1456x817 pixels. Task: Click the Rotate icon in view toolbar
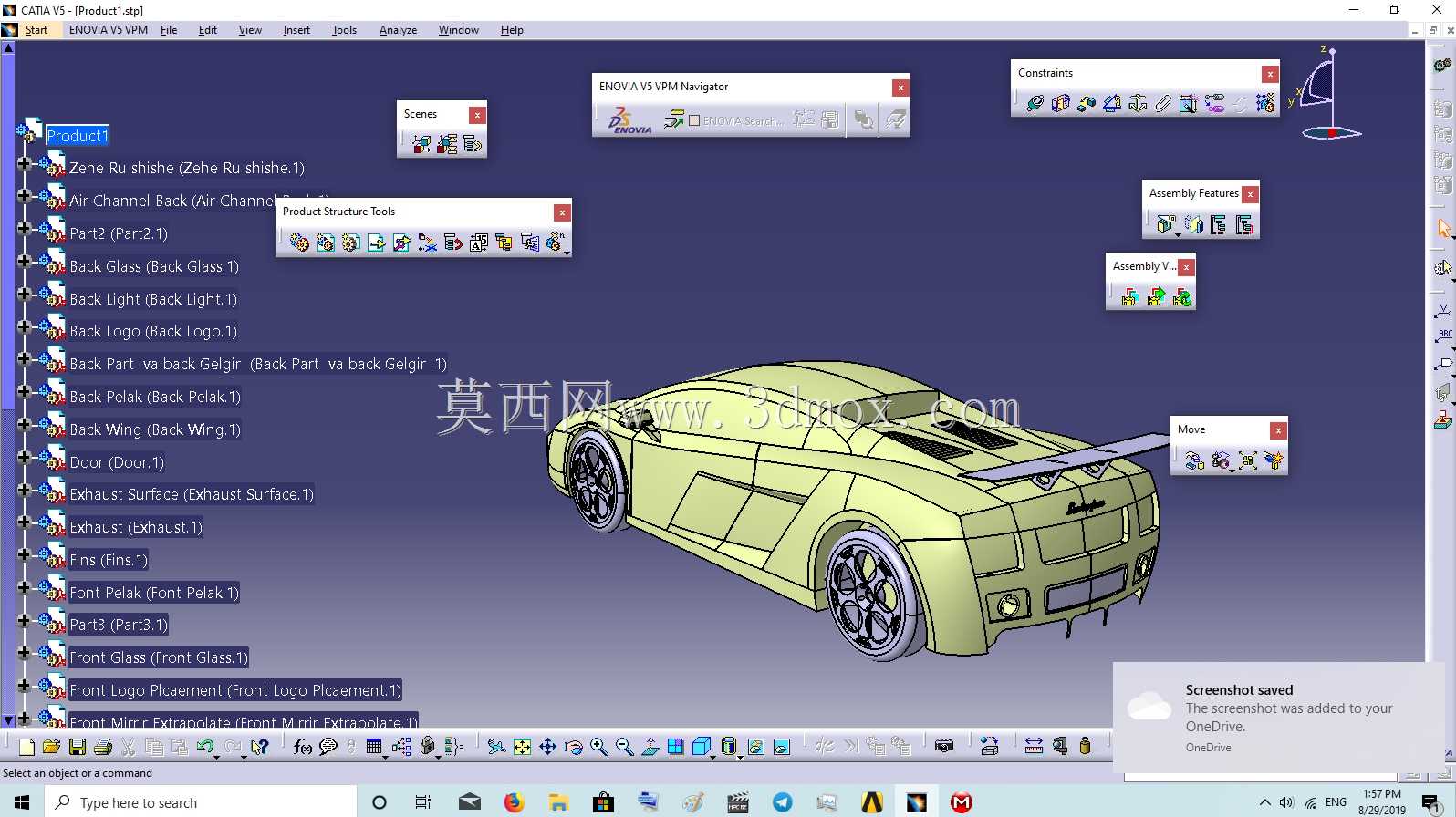(x=573, y=747)
